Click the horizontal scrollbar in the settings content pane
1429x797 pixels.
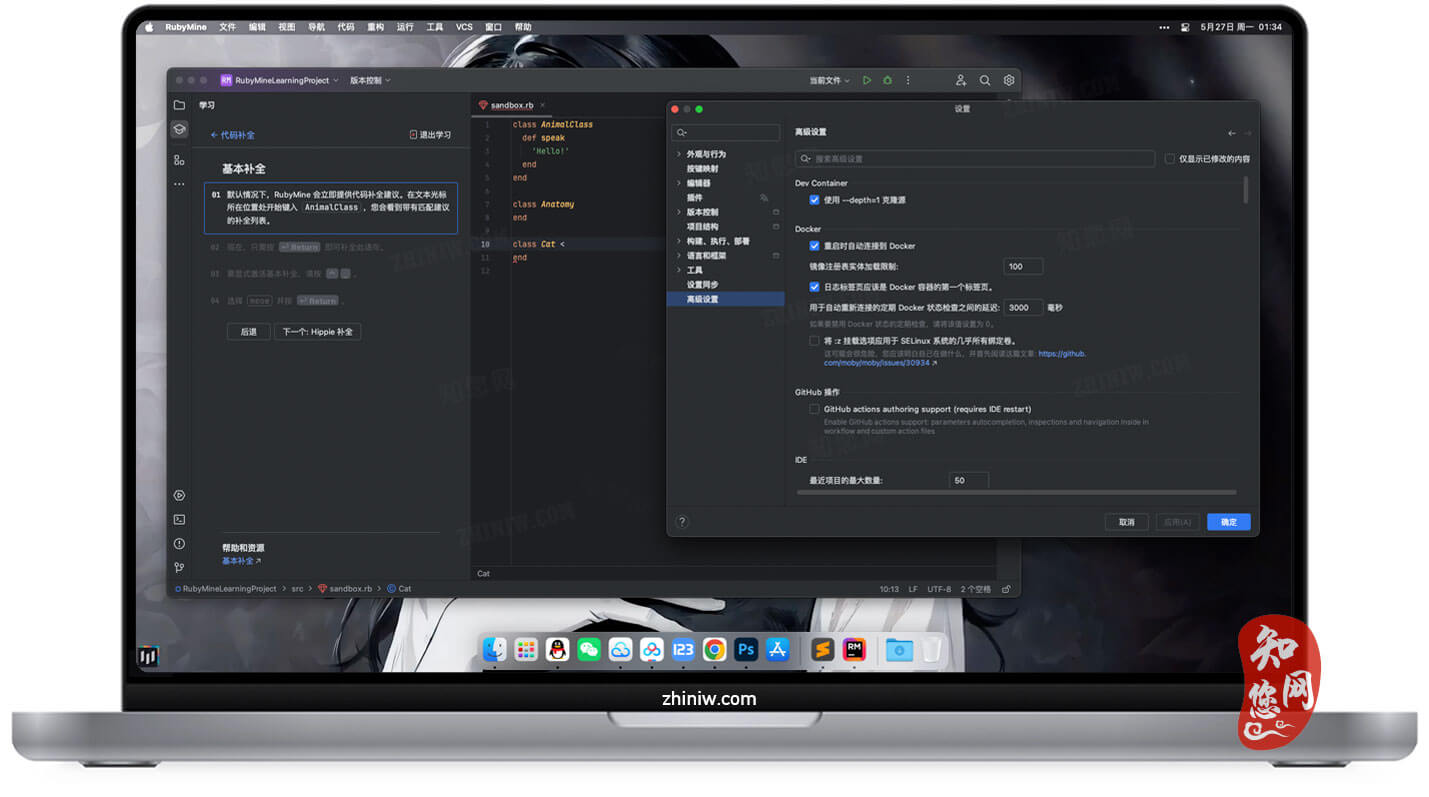click(1016, 492)
